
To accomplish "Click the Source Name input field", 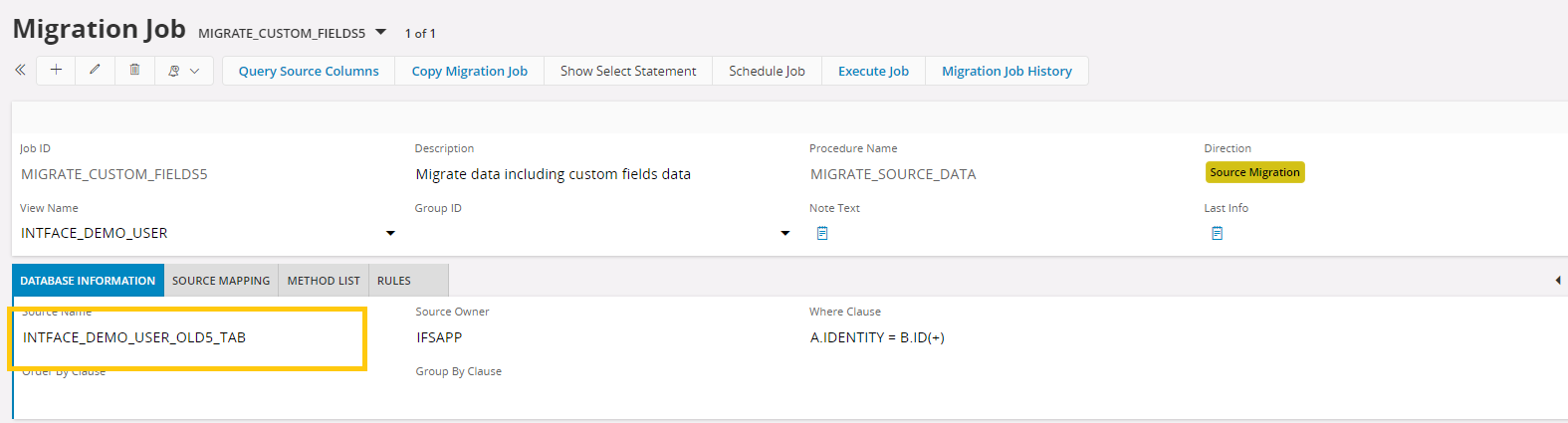I will pos(189,337).
